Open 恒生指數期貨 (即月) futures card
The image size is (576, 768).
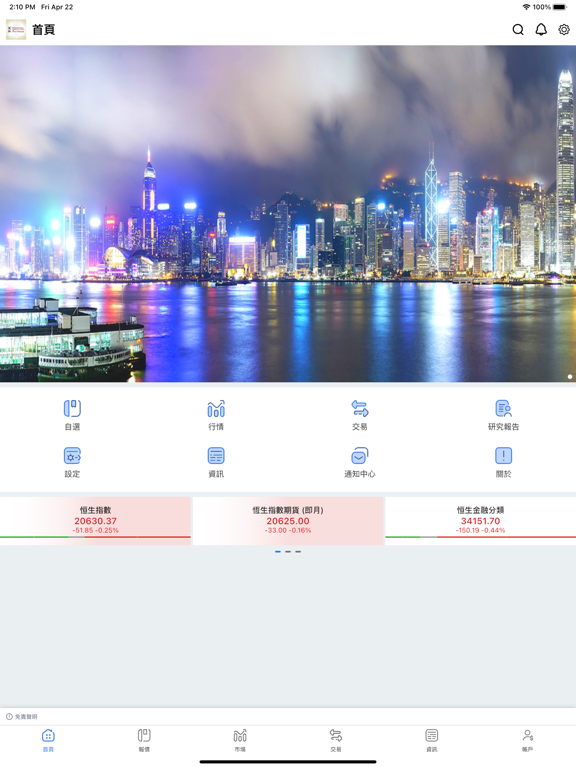(288, 521)
